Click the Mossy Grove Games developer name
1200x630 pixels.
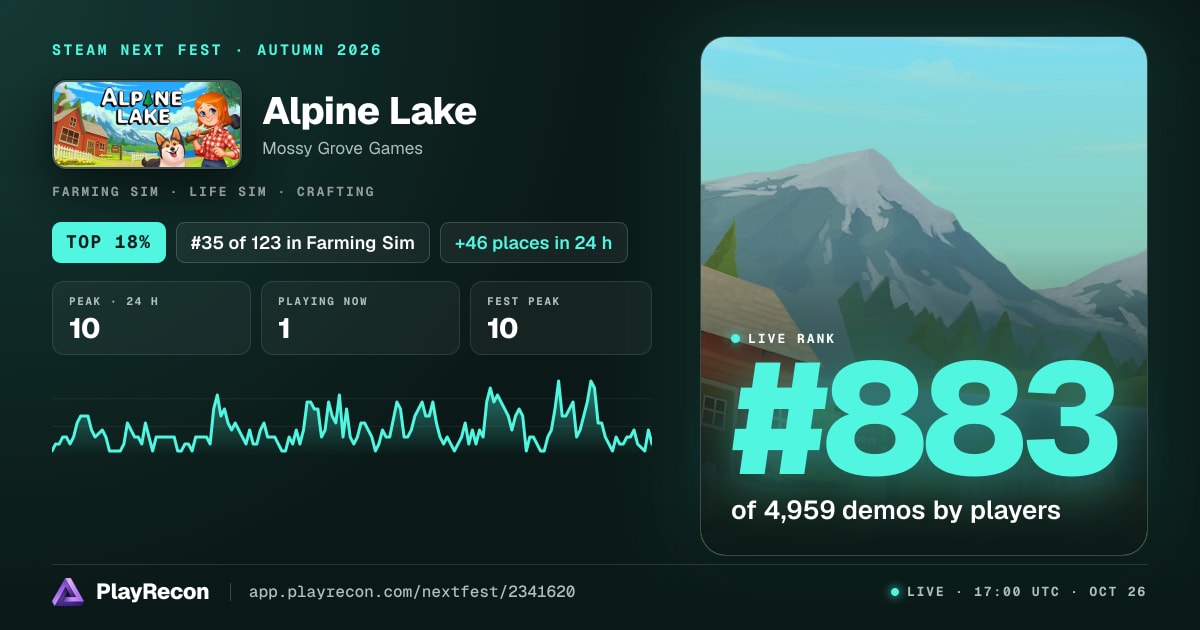342,148
